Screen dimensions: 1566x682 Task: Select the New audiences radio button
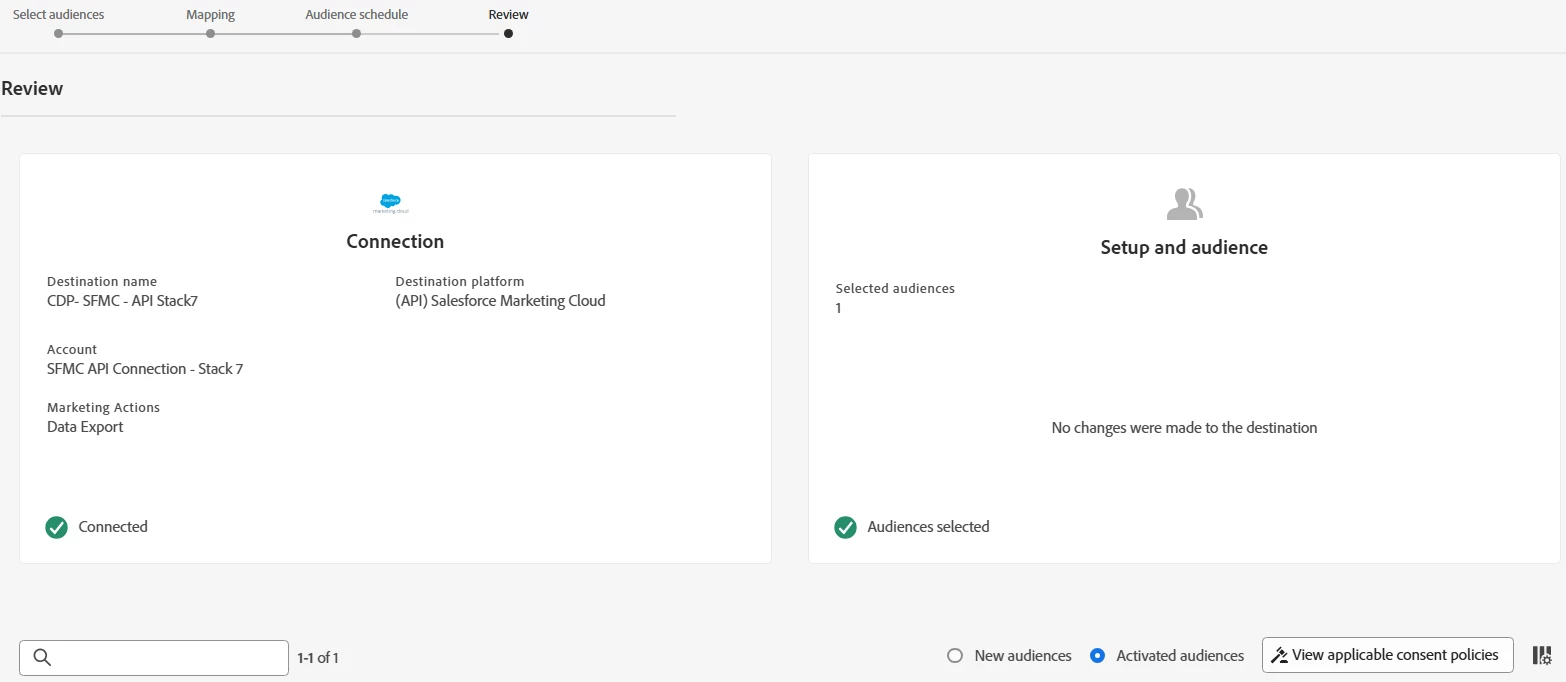point(955,656)
